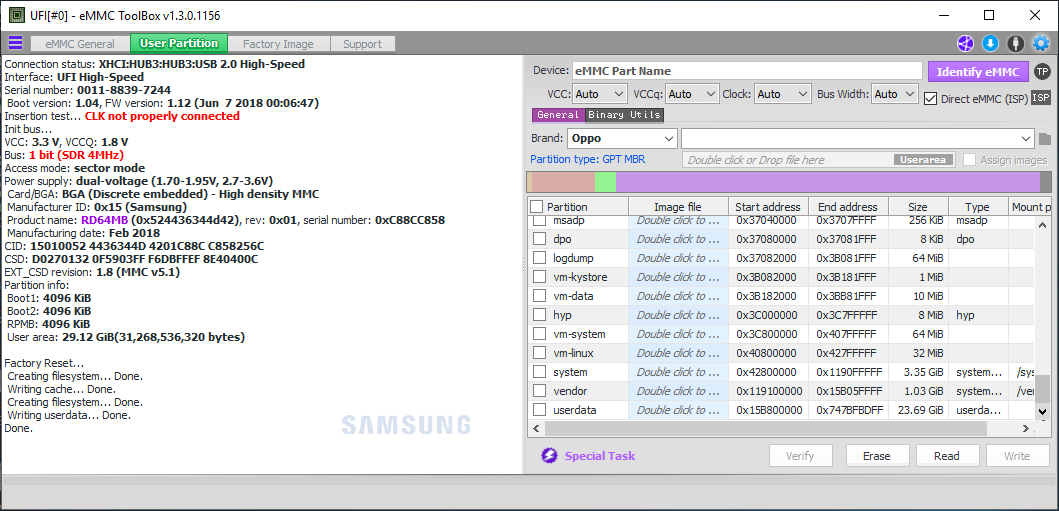This screenshot has height=511, width=1059.
Task: Open the Special Task link
Action: 600,456
